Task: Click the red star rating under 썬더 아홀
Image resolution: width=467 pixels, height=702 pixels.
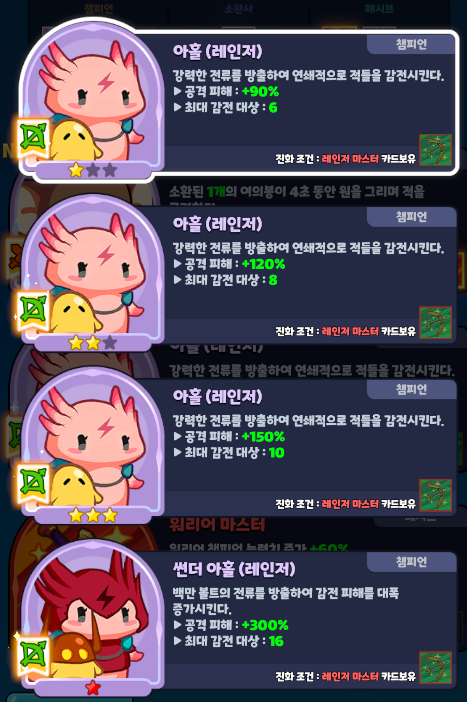Action: tap(93, 687)
